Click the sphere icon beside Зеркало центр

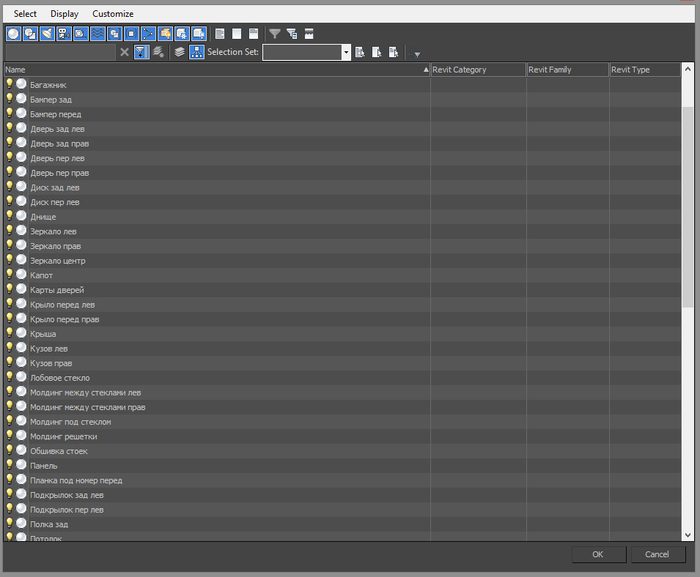21,259
